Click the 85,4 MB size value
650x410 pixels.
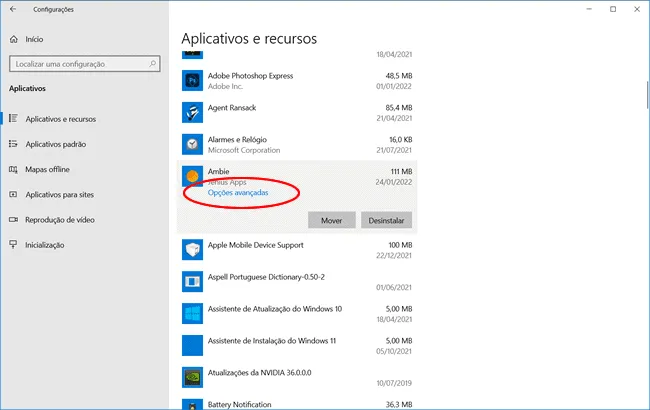[399, 108]
